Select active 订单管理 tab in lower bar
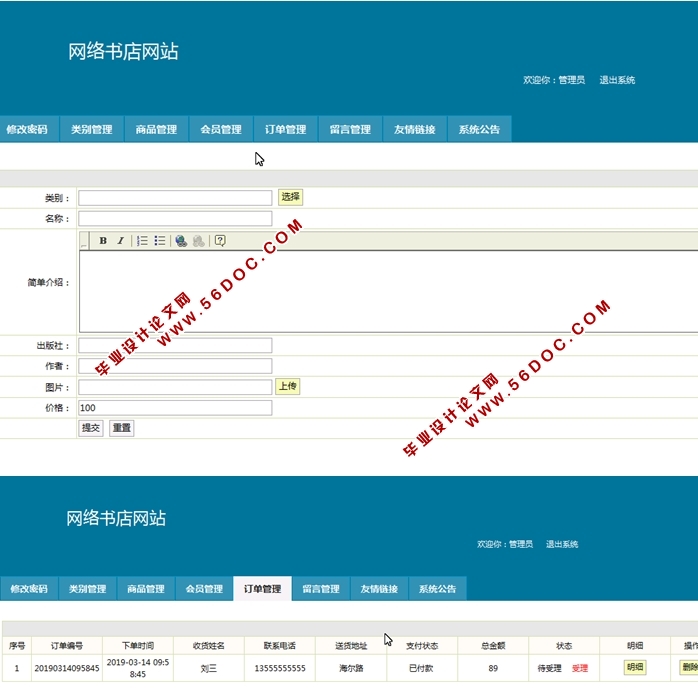Image resolution: width=698 pixels, height=692 pixels. point(262,589)
